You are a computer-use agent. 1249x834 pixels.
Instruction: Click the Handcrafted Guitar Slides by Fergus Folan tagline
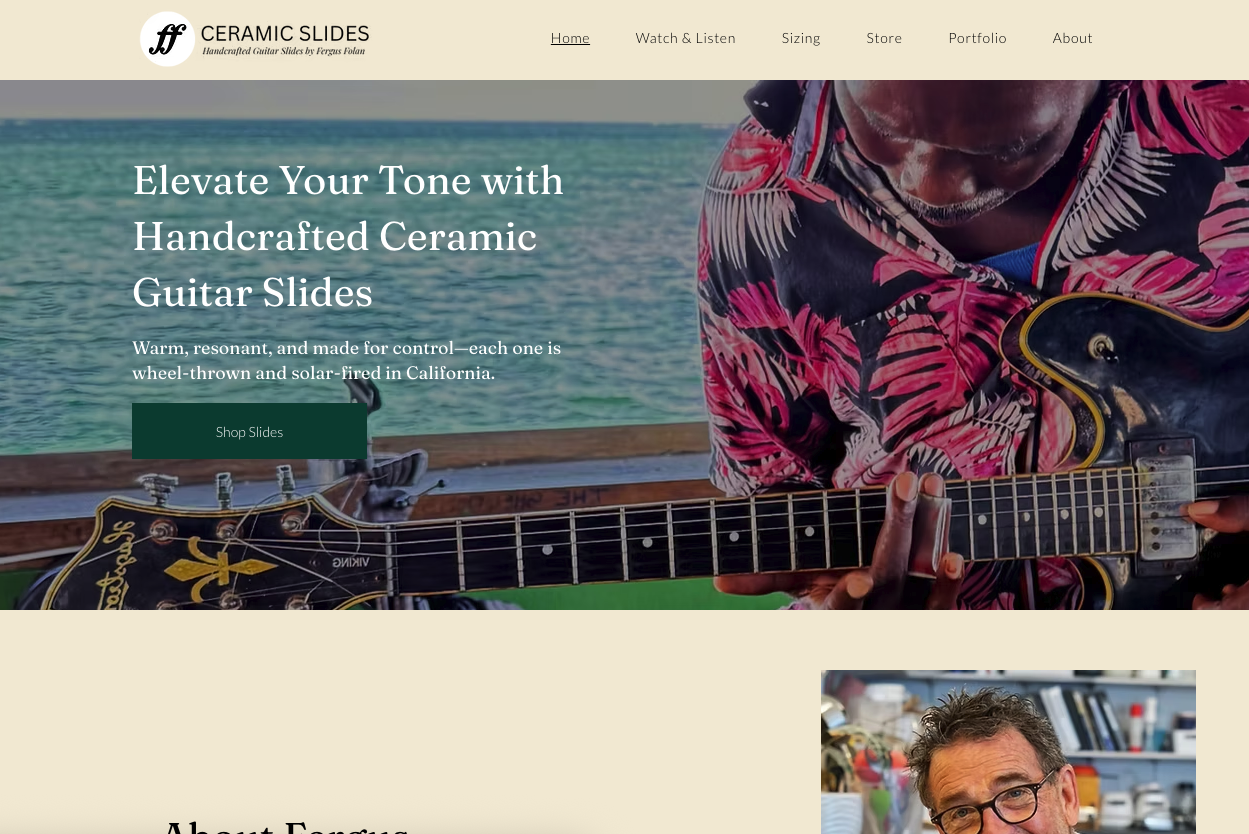coord(284,51)
